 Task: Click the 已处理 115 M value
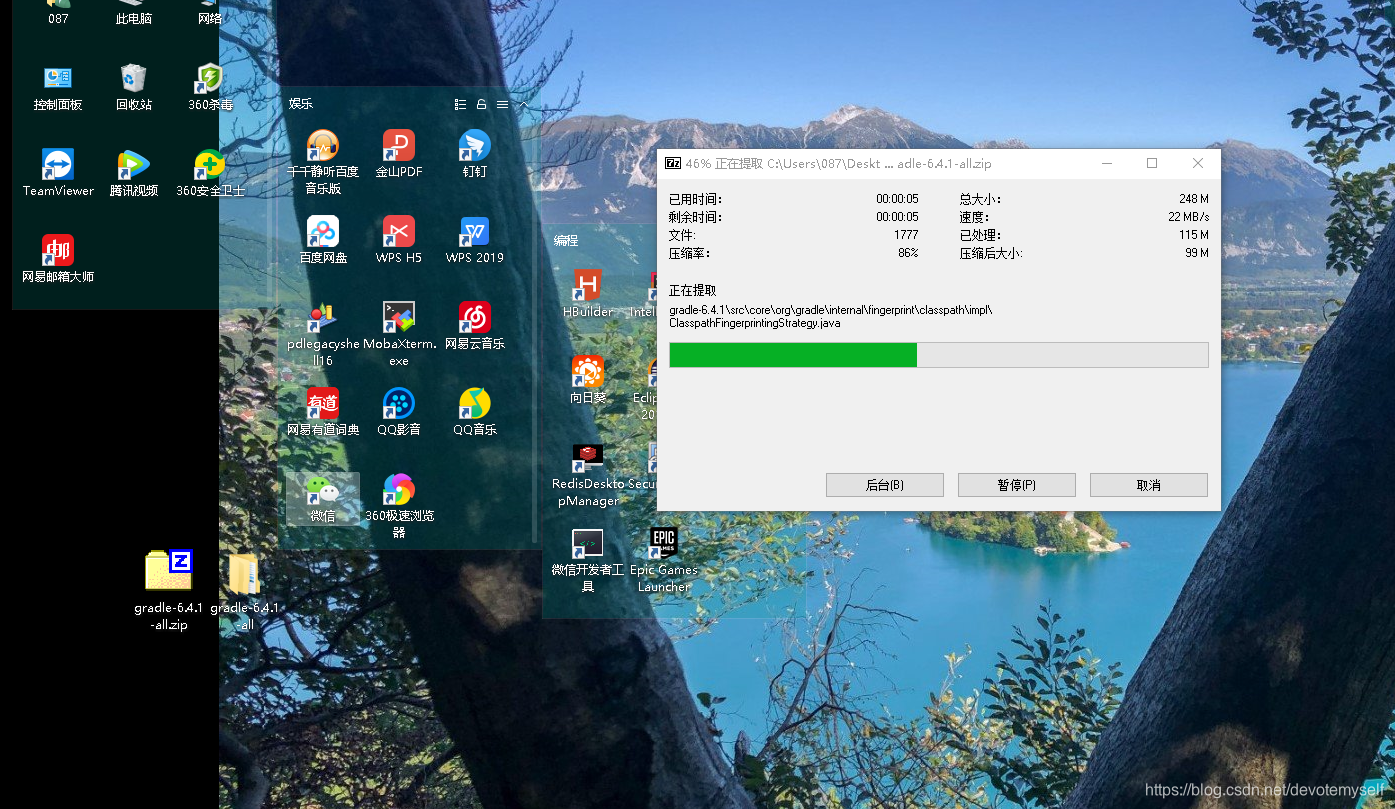pos(1194,235)
